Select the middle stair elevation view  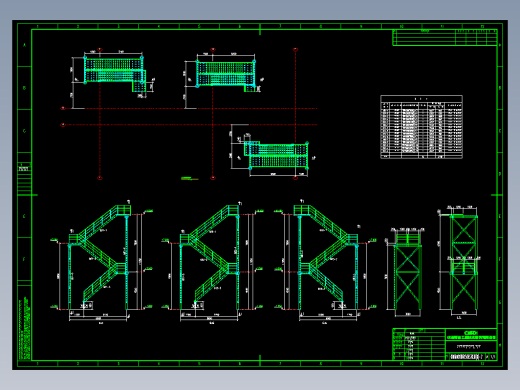(x=212, y=262)
